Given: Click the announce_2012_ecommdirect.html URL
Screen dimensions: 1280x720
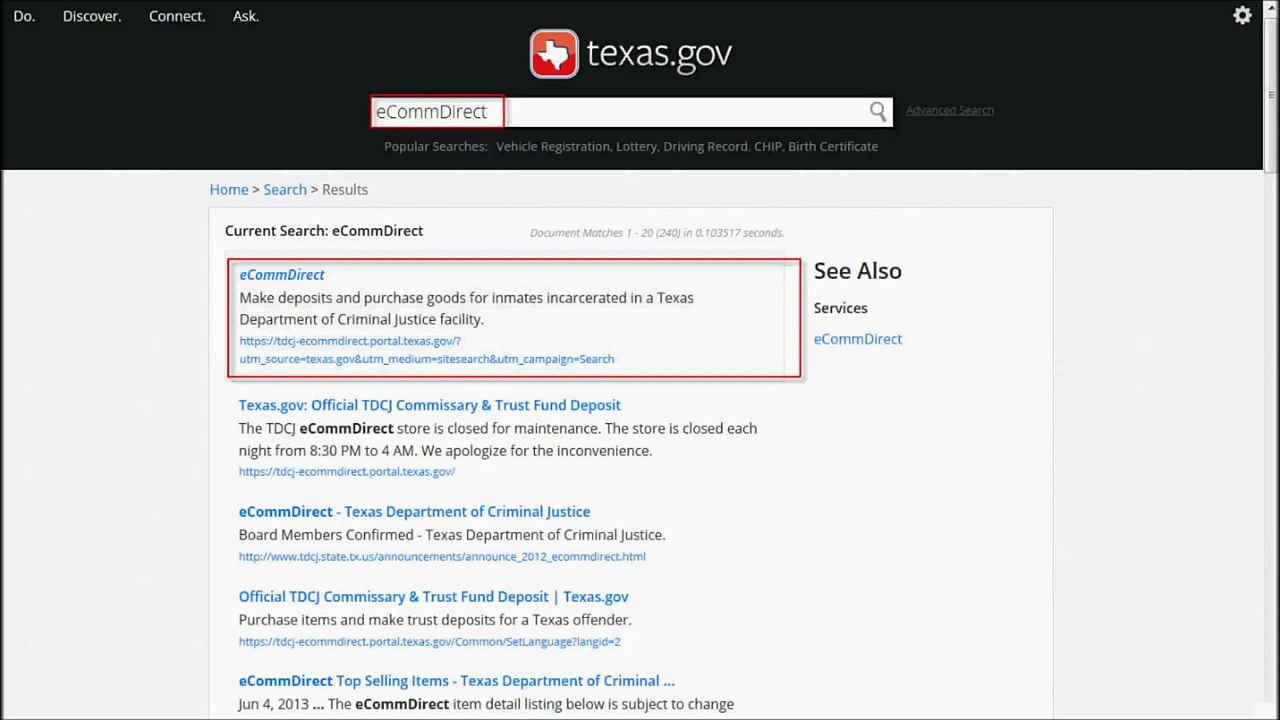Looking at the screenshot, I should (442, 556).
